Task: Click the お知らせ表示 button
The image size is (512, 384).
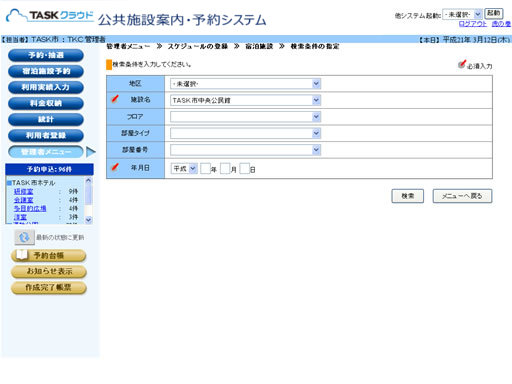Action: pyautogui.click(x=49, y=271)
